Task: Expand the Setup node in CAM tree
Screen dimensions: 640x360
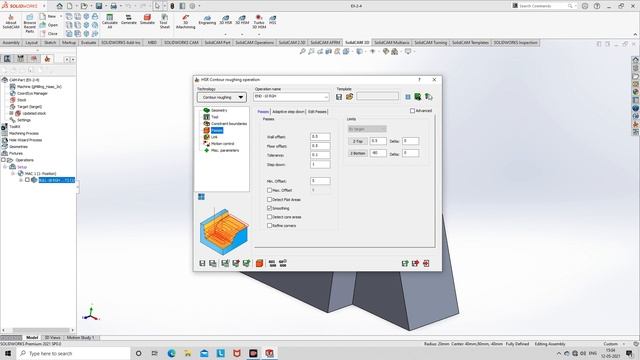Action: coord(5,167)
